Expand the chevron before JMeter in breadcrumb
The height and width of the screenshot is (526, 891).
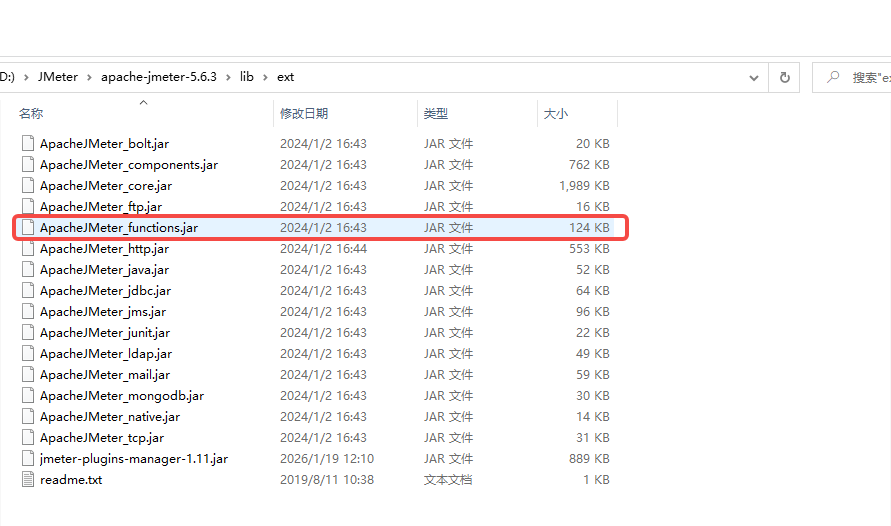click(26, 77)
